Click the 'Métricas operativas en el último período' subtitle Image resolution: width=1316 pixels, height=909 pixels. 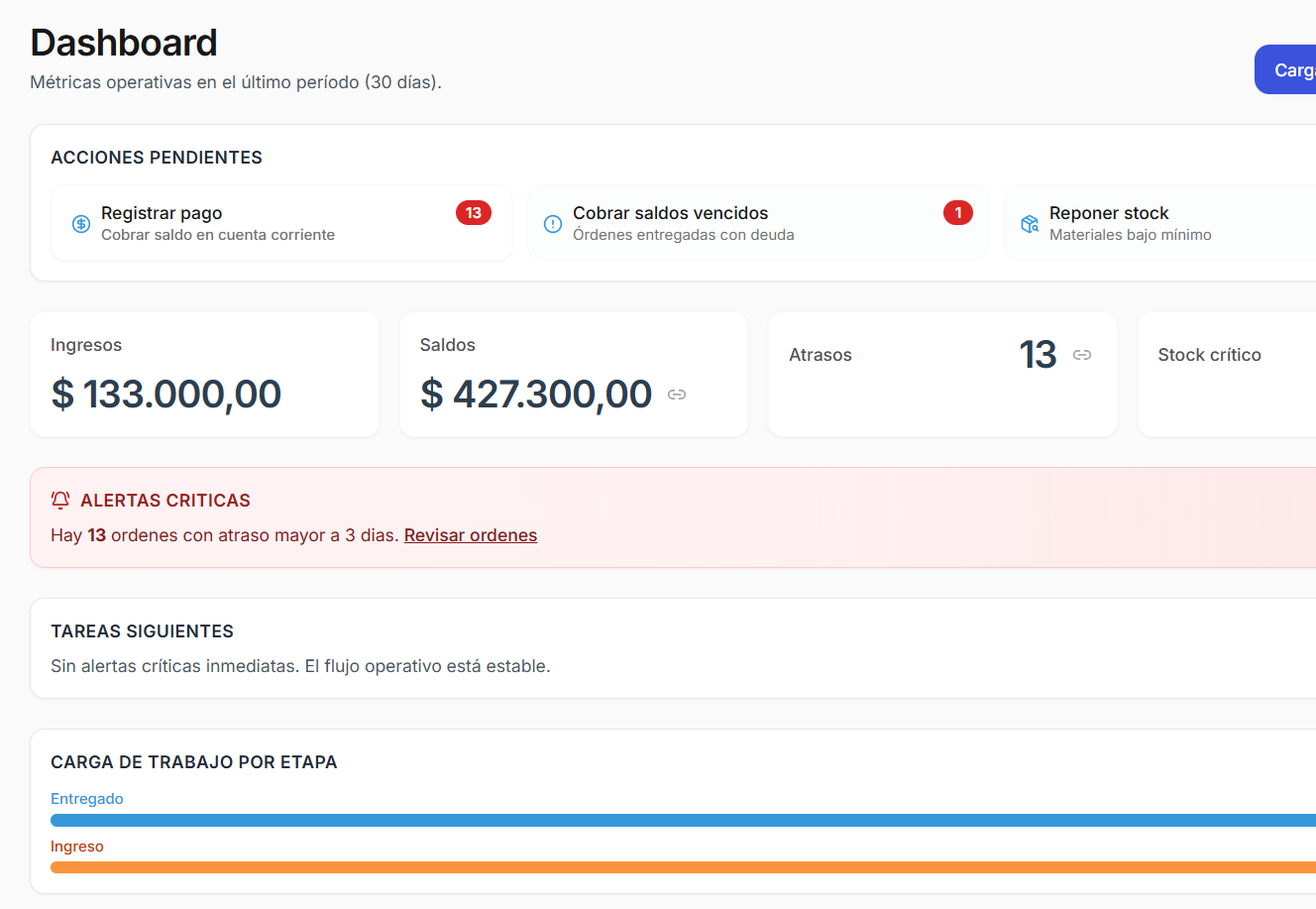[x=236, y=82]
